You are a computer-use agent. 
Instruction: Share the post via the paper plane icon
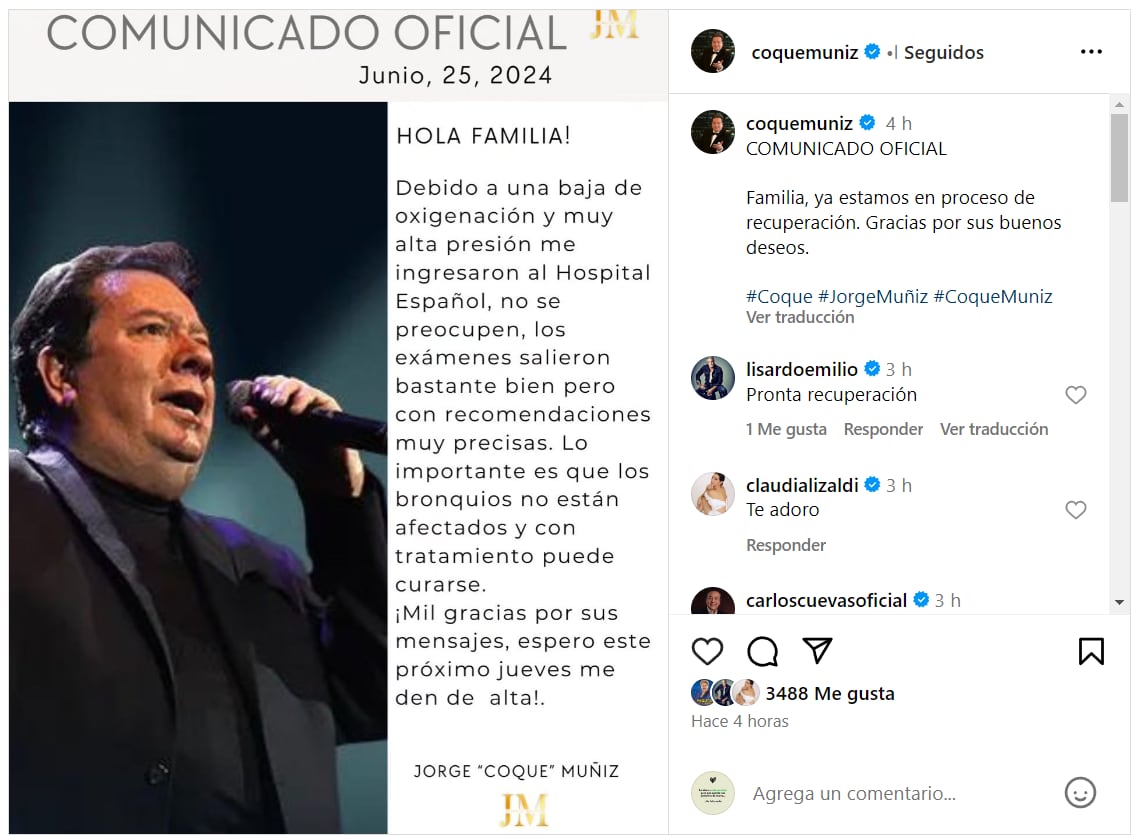coord(817,651)
